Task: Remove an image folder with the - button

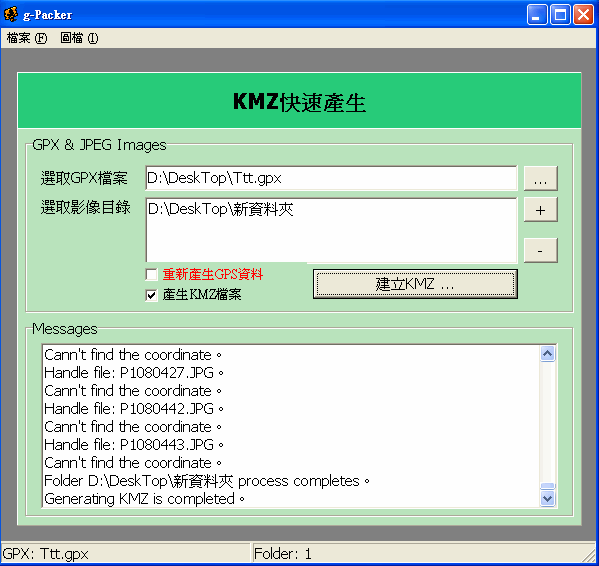Action: click(x=541, y=251)
